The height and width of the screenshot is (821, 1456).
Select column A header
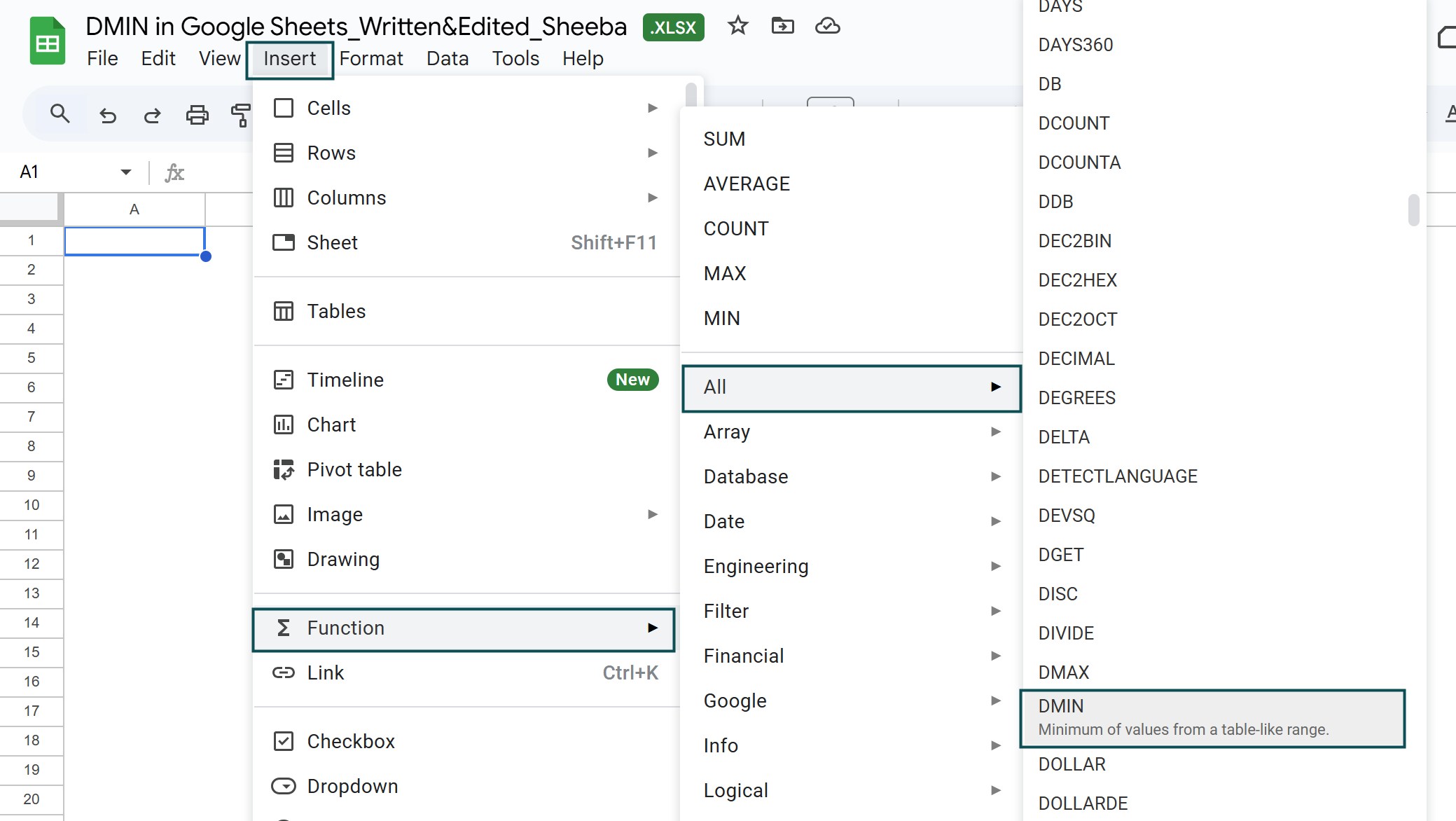pos(134,209)
